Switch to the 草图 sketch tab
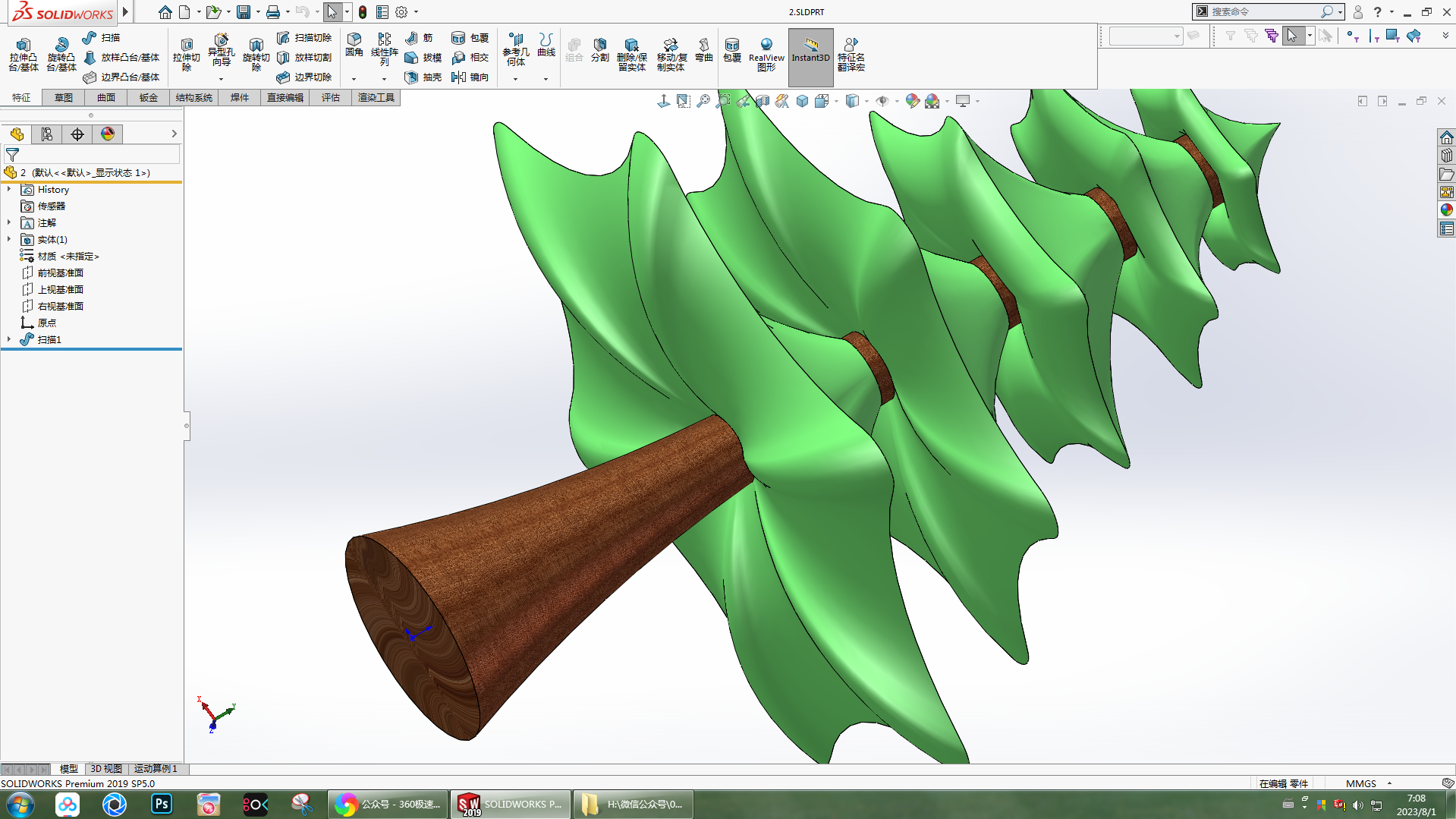Screen dimensions: 1456x819 coord(64,97)
